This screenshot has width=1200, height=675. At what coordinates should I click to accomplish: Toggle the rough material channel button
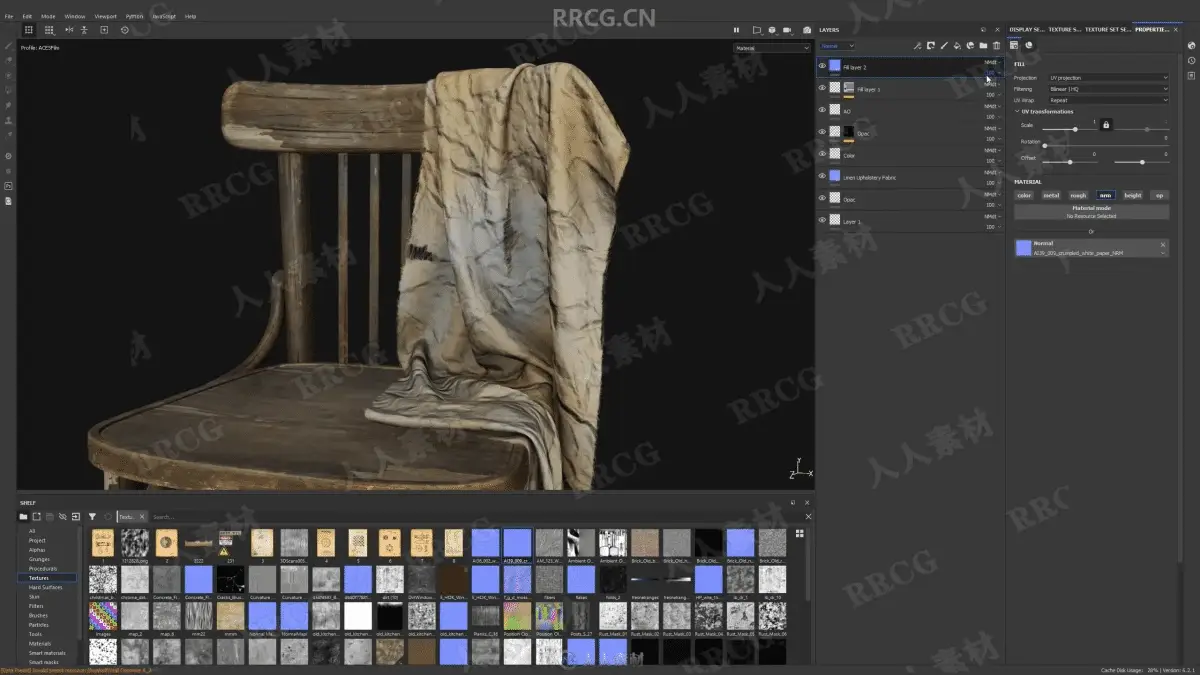pos(1078,195)
